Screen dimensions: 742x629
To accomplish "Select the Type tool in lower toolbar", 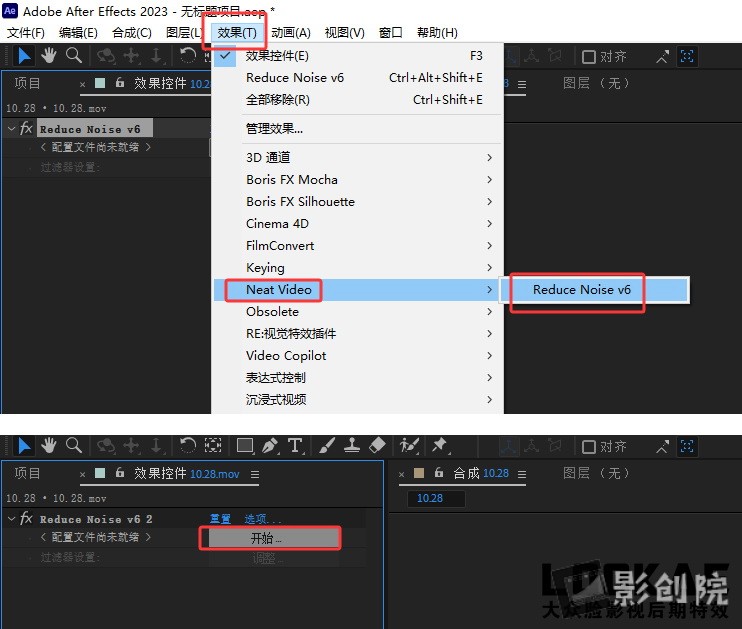I will coord(296,446).
